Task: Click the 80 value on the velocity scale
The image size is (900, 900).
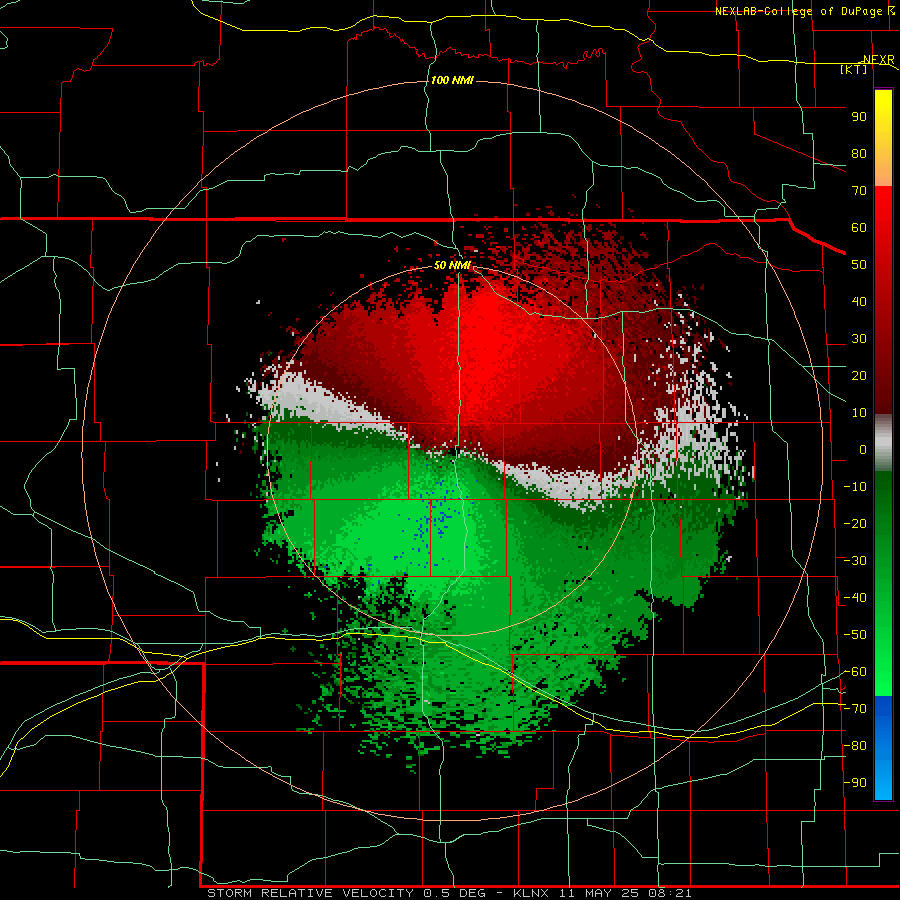Action: 859,154
